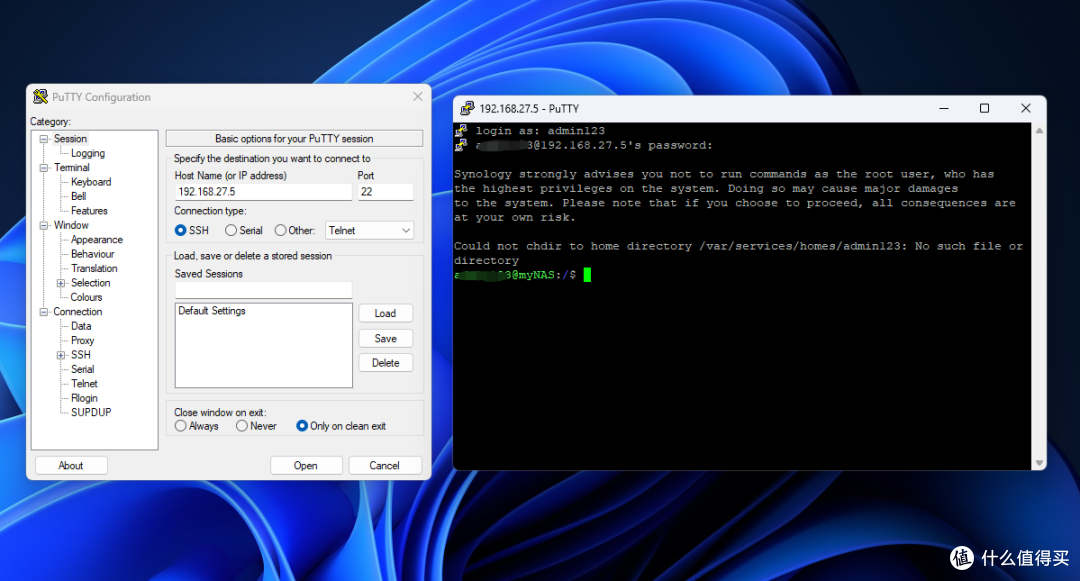The width and height of the screenshot is (1080, 581).
Task: Click the Save session button
Action: pos(385,339)
